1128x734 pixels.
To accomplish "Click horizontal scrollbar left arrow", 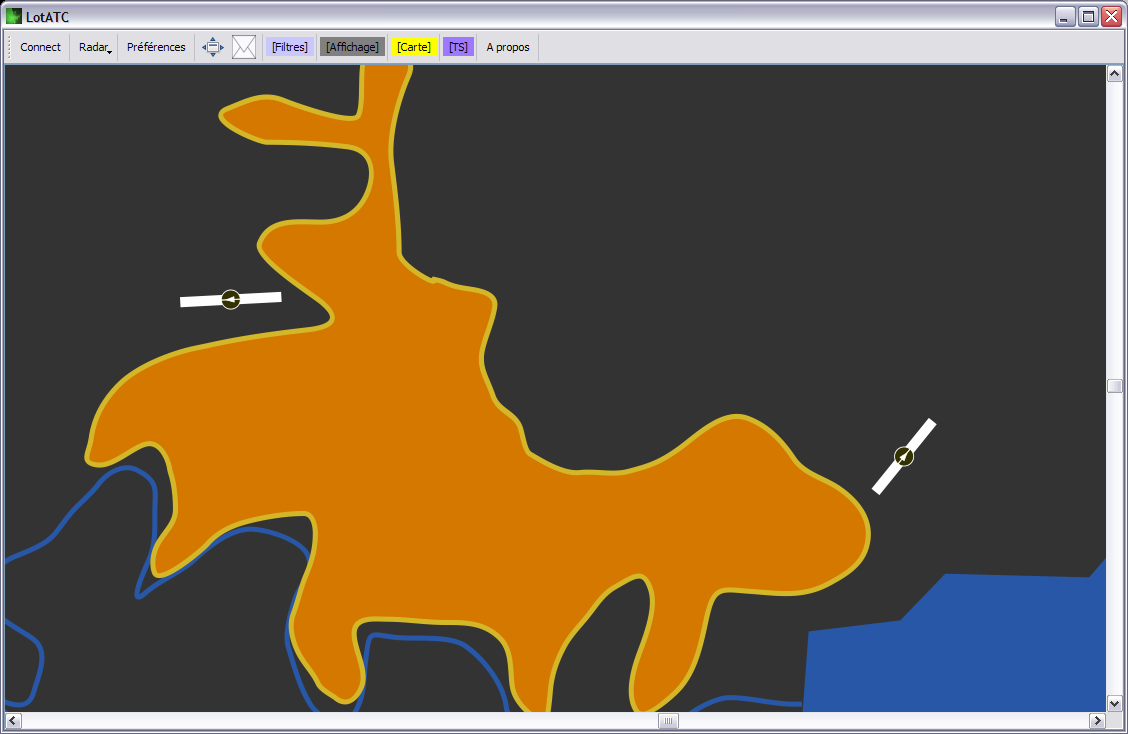I will pos(13,720).
